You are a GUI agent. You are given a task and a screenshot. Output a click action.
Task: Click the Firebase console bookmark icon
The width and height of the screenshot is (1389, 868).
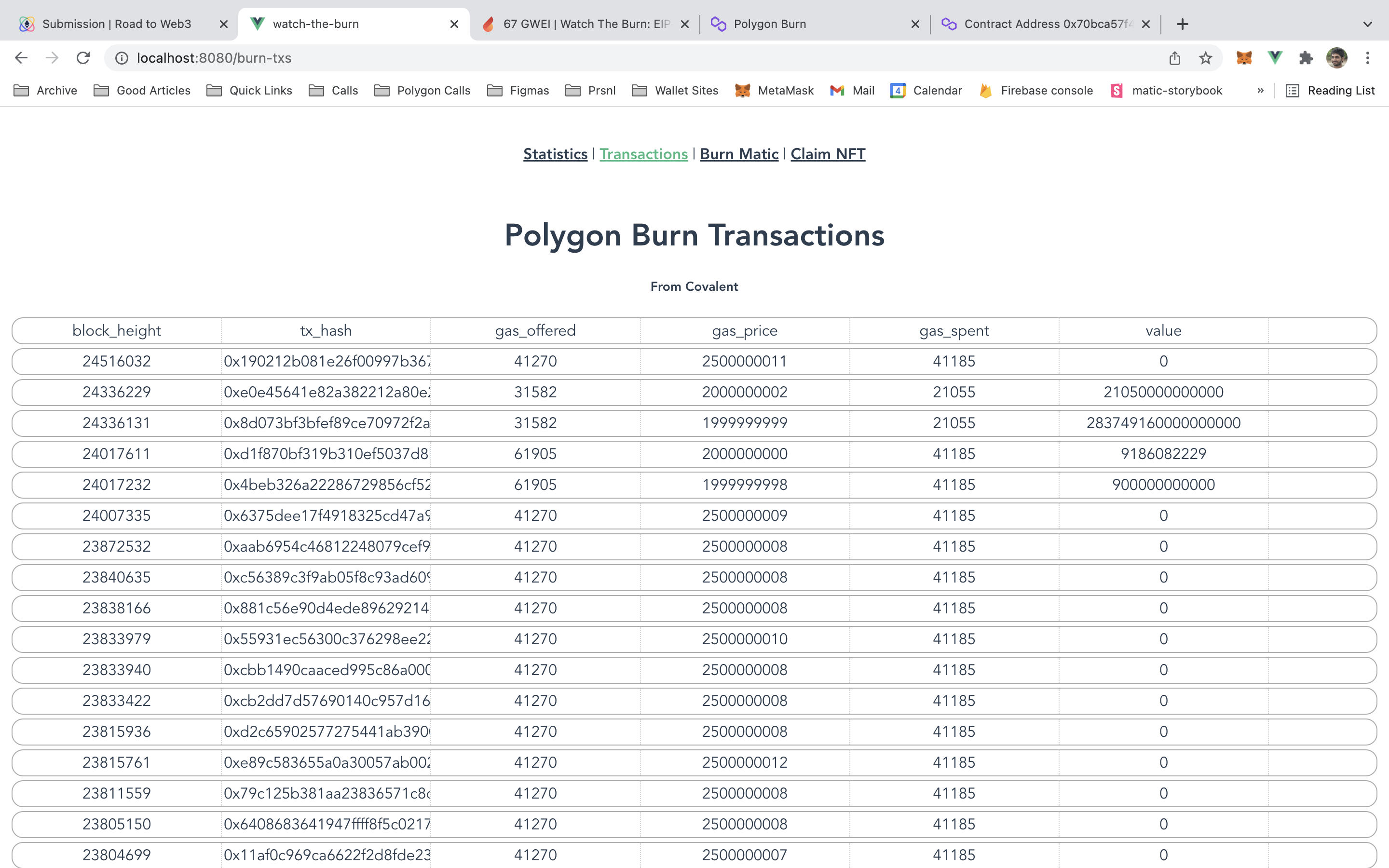[986, 90]
